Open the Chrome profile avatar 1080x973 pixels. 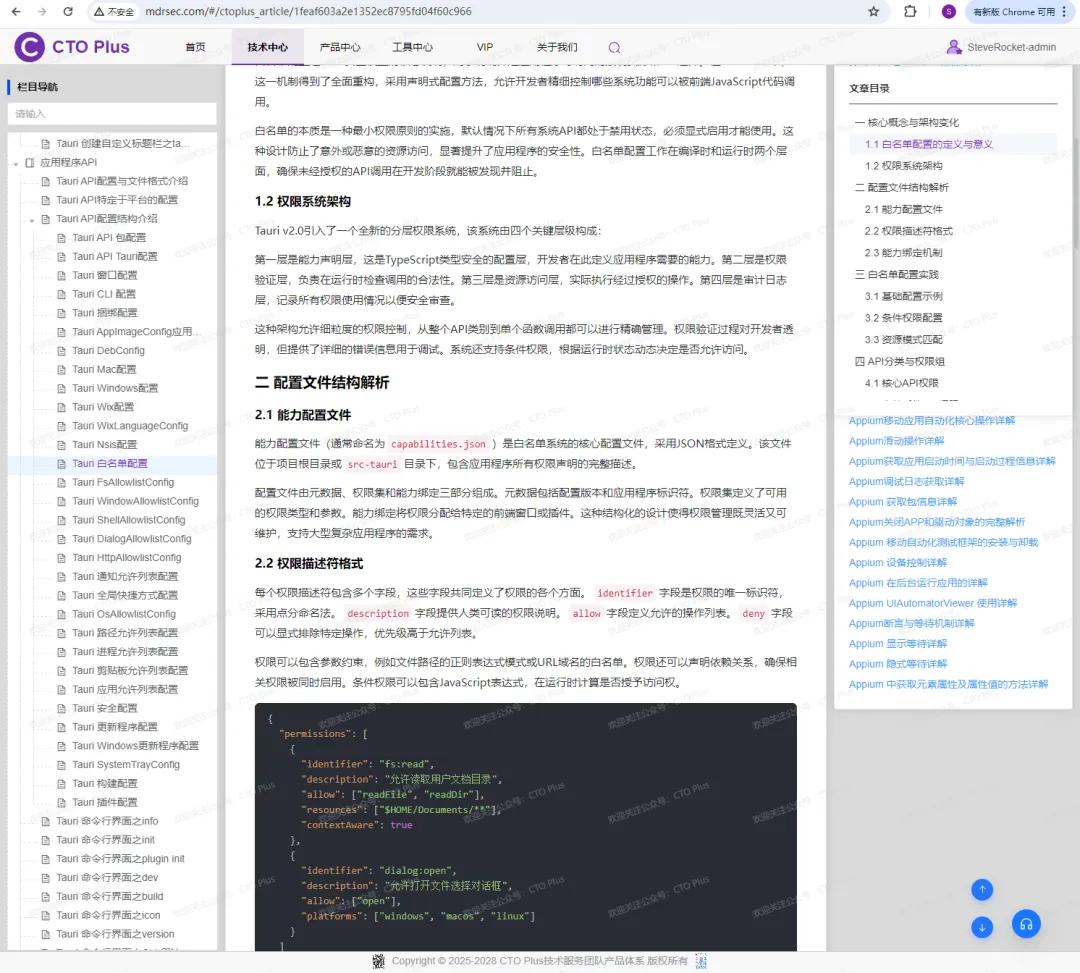click(948, 12)
